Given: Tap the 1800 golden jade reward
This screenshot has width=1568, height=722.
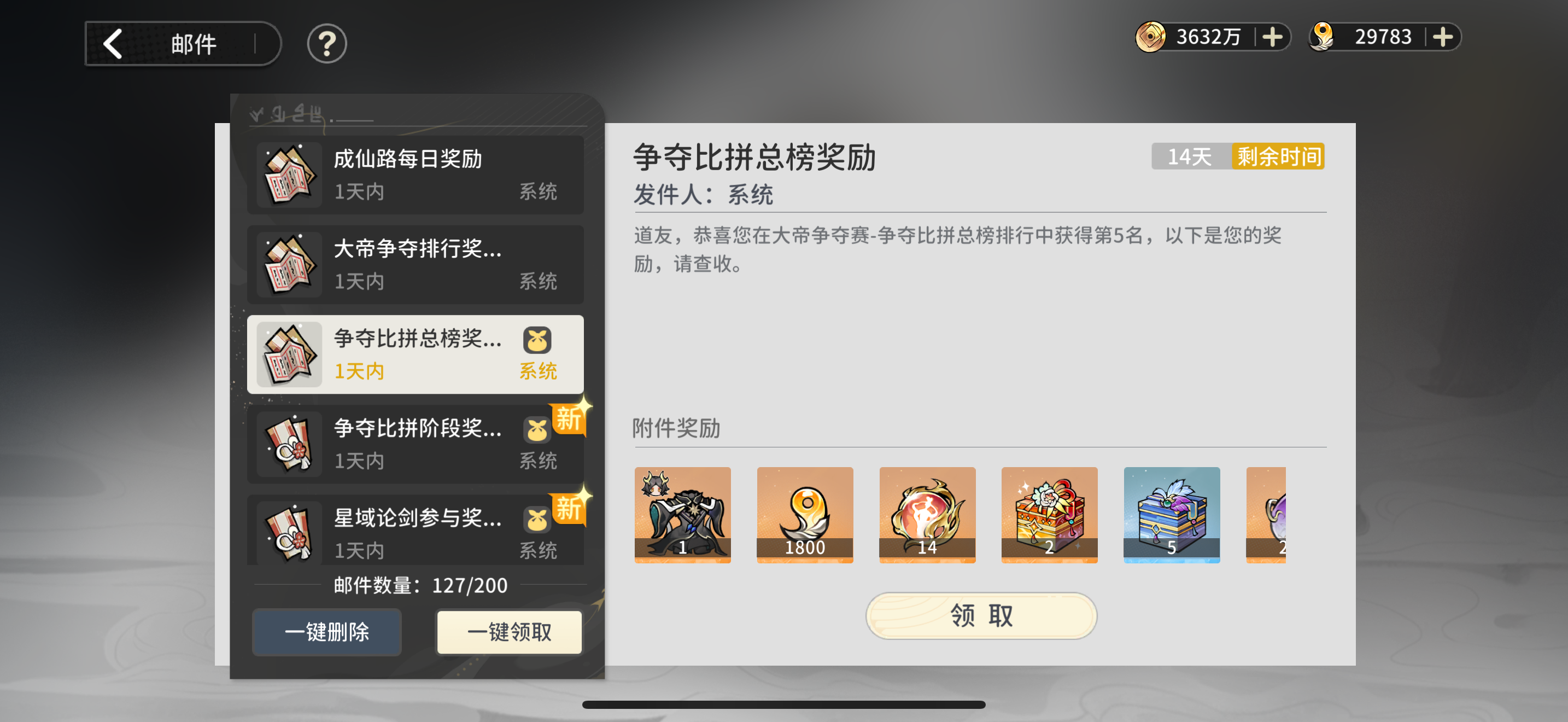Looking at the screenshot, I should point(805,514).
